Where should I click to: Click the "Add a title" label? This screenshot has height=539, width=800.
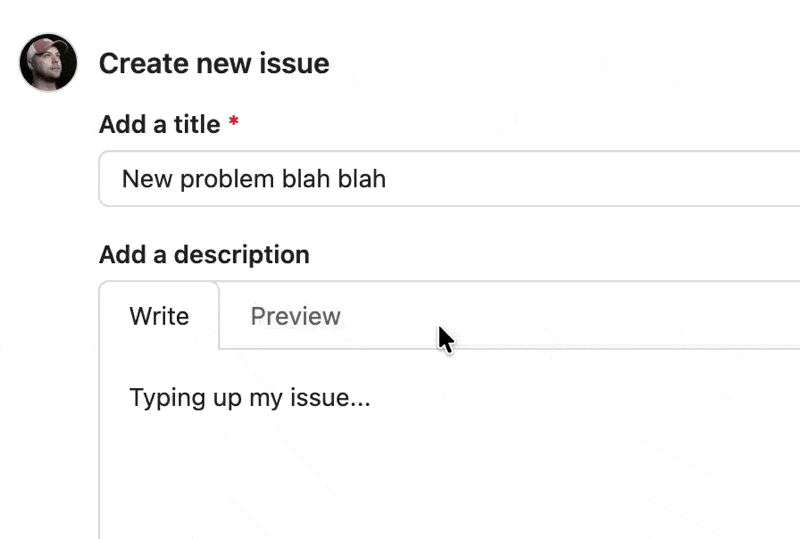159,124
